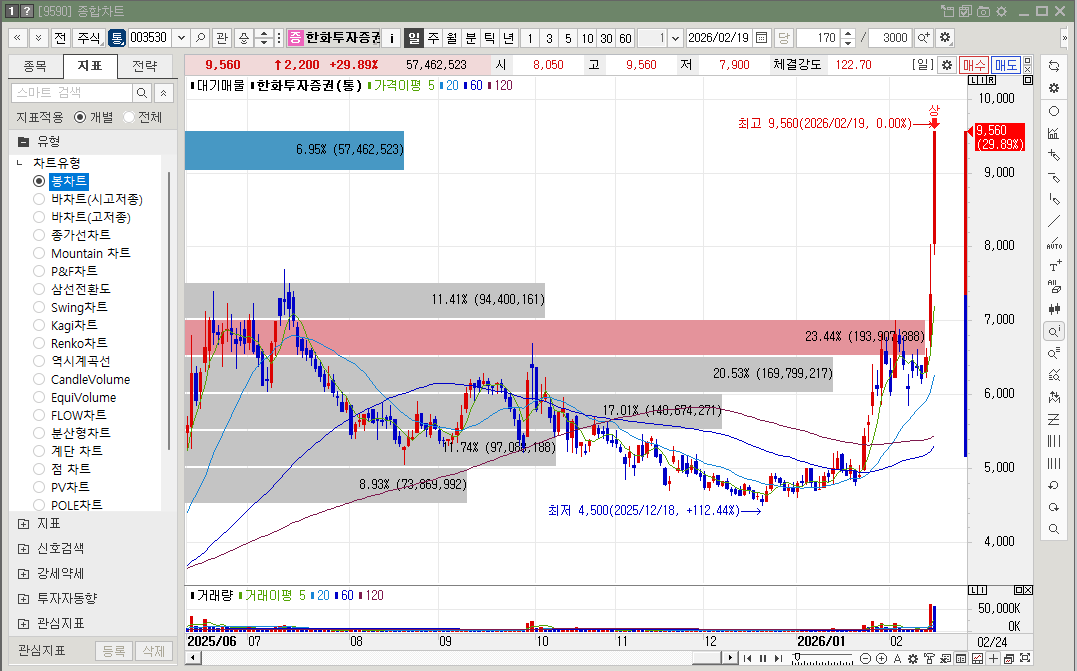Select 봉차트 chart type
1077x671 pixels.
[x=39, y=181]
